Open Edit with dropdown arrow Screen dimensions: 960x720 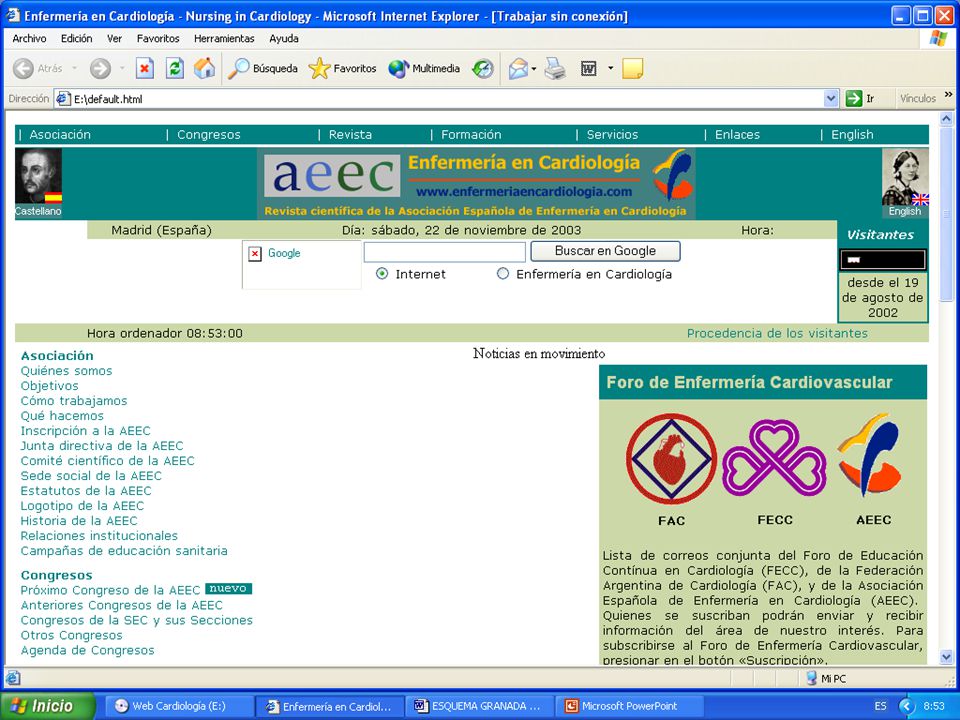[x=610, y=69]
